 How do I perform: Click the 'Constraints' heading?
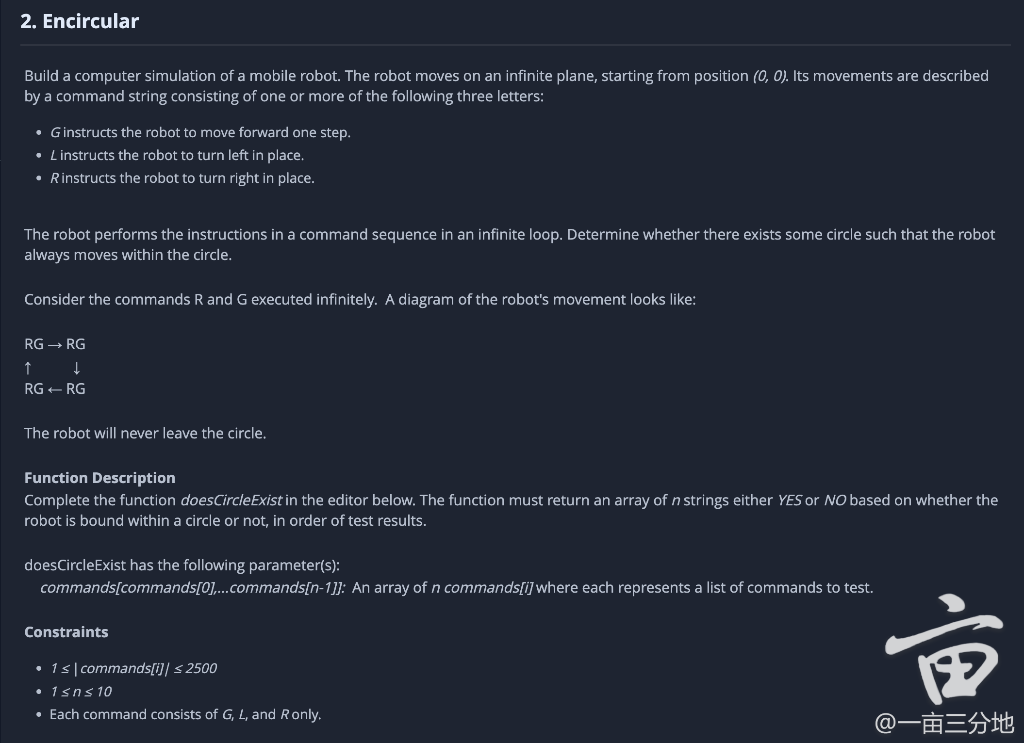(x=66, y=632)
